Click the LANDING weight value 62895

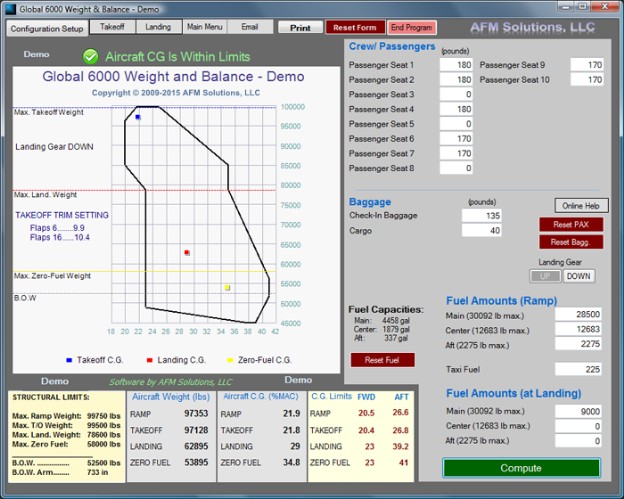point(196,446)
